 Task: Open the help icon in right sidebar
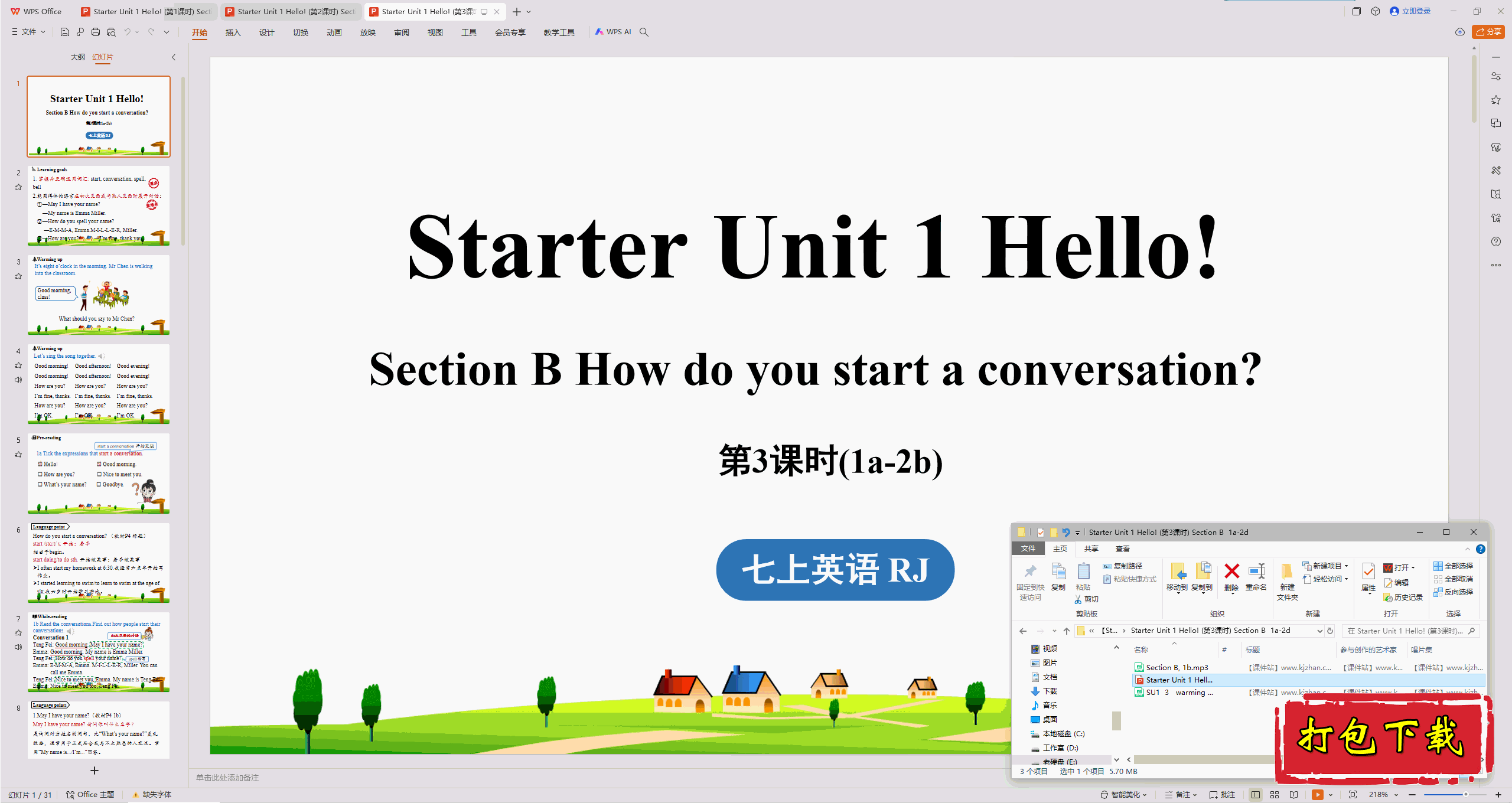(x=1496, y=241)
